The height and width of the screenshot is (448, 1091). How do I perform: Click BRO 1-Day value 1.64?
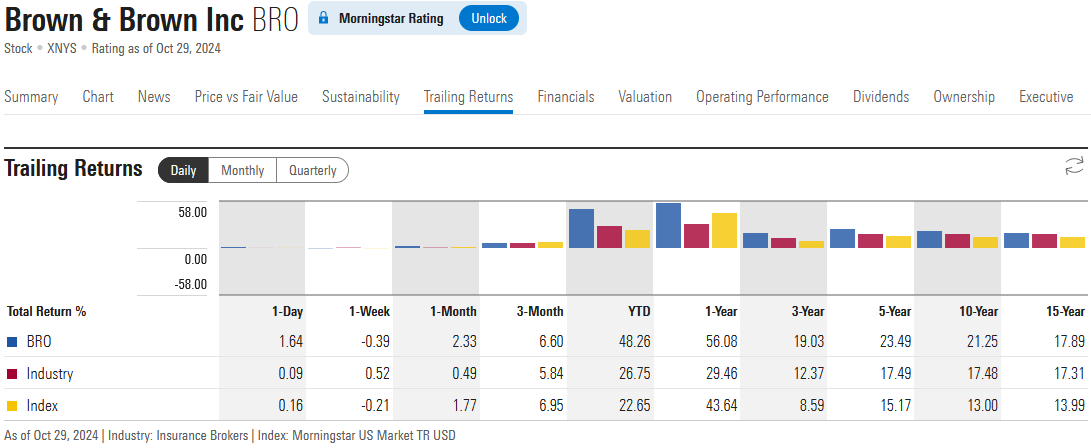(x=292, y=342)
